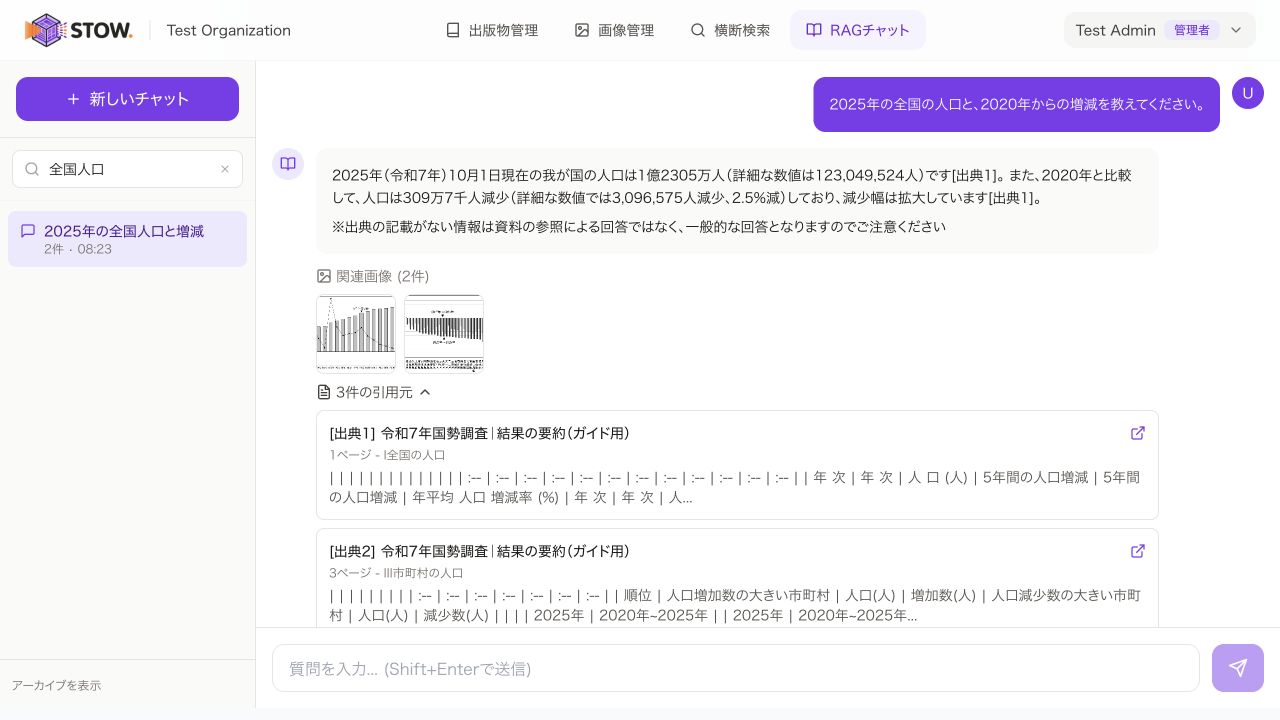Screen dimensions: 1280x720
Task: Click the user question message bubble
Action: click(1016, 104)
